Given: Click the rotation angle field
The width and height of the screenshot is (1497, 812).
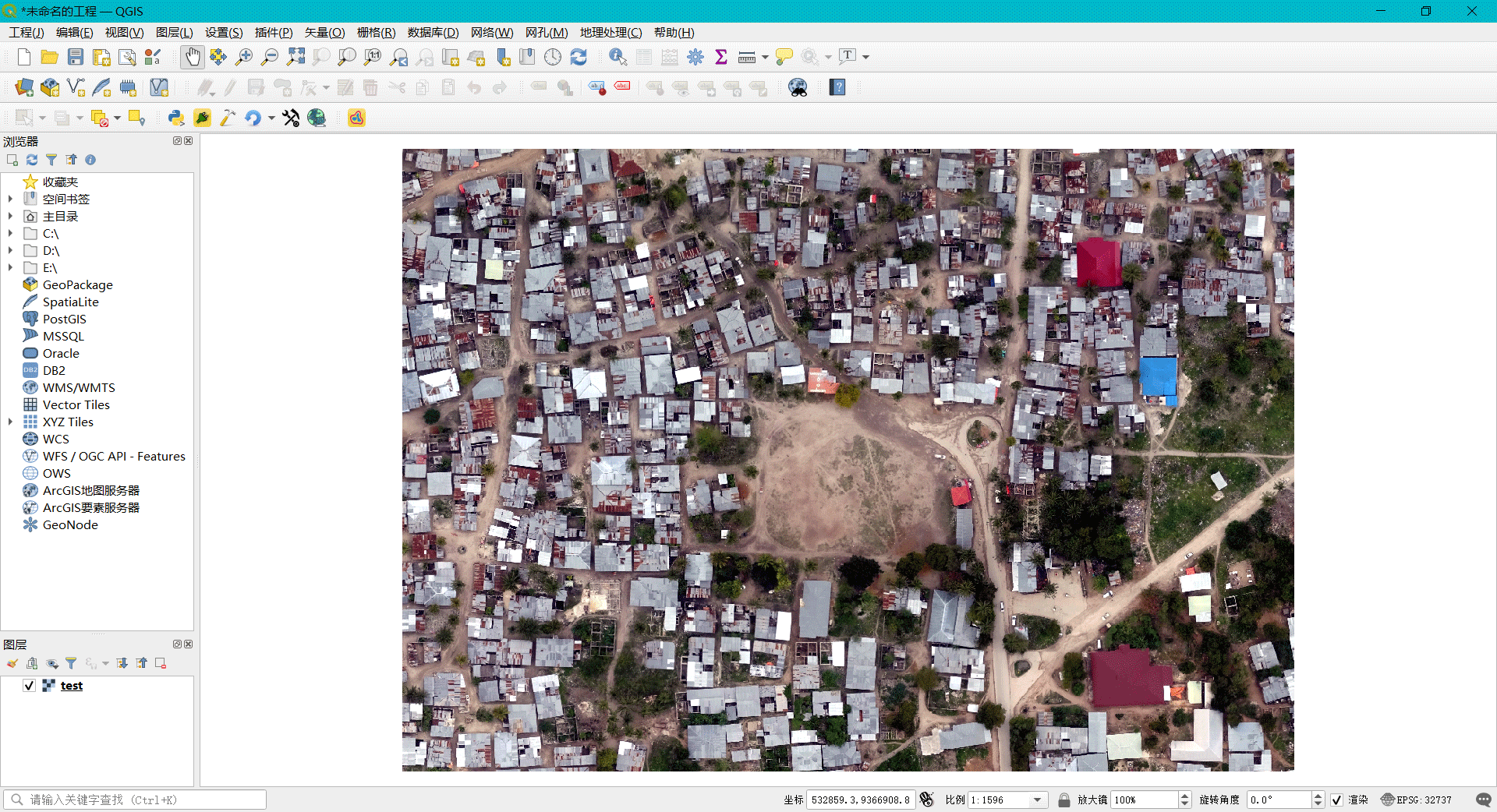Looking at the screenshot, I should 1279,800.
